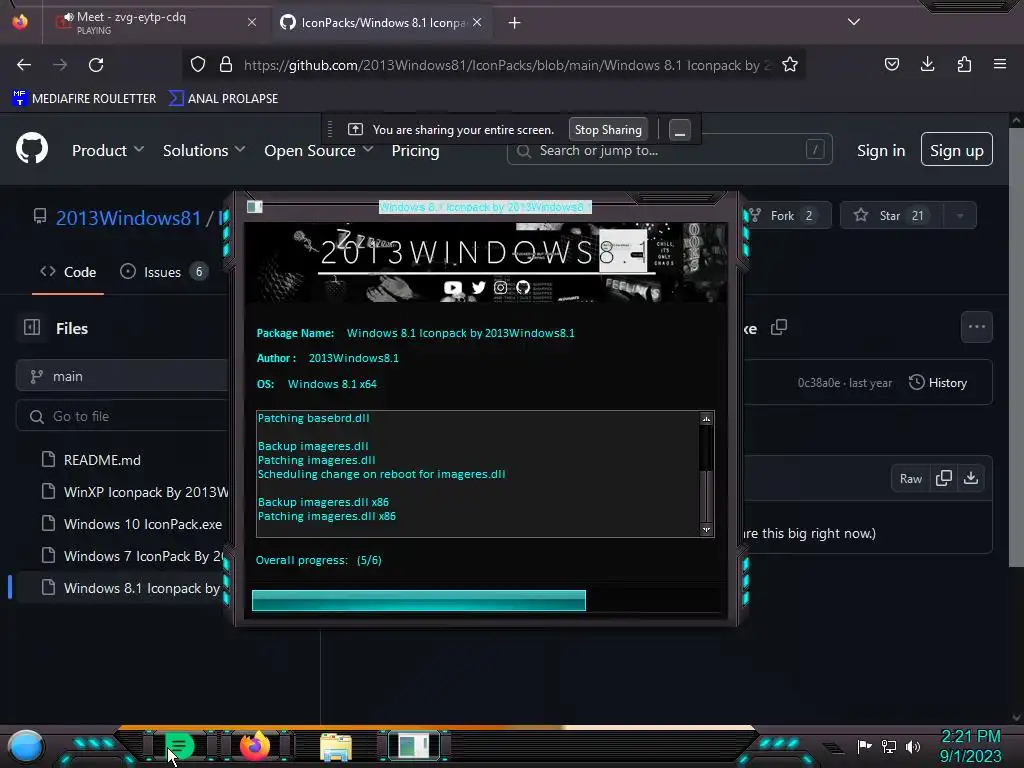Click the Stop Sharing button

point(608,129)
